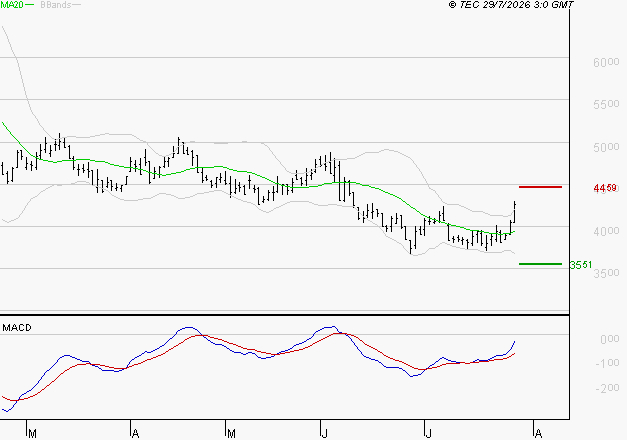Click the 6000 price axis label

click(x=606, y=62)
